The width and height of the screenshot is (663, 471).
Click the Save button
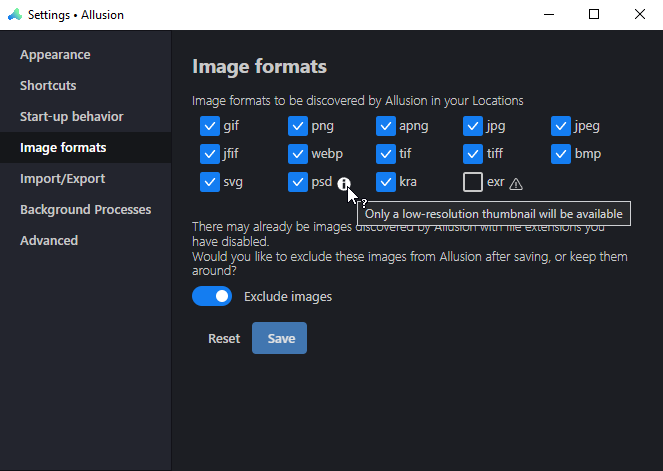point(279,338)
